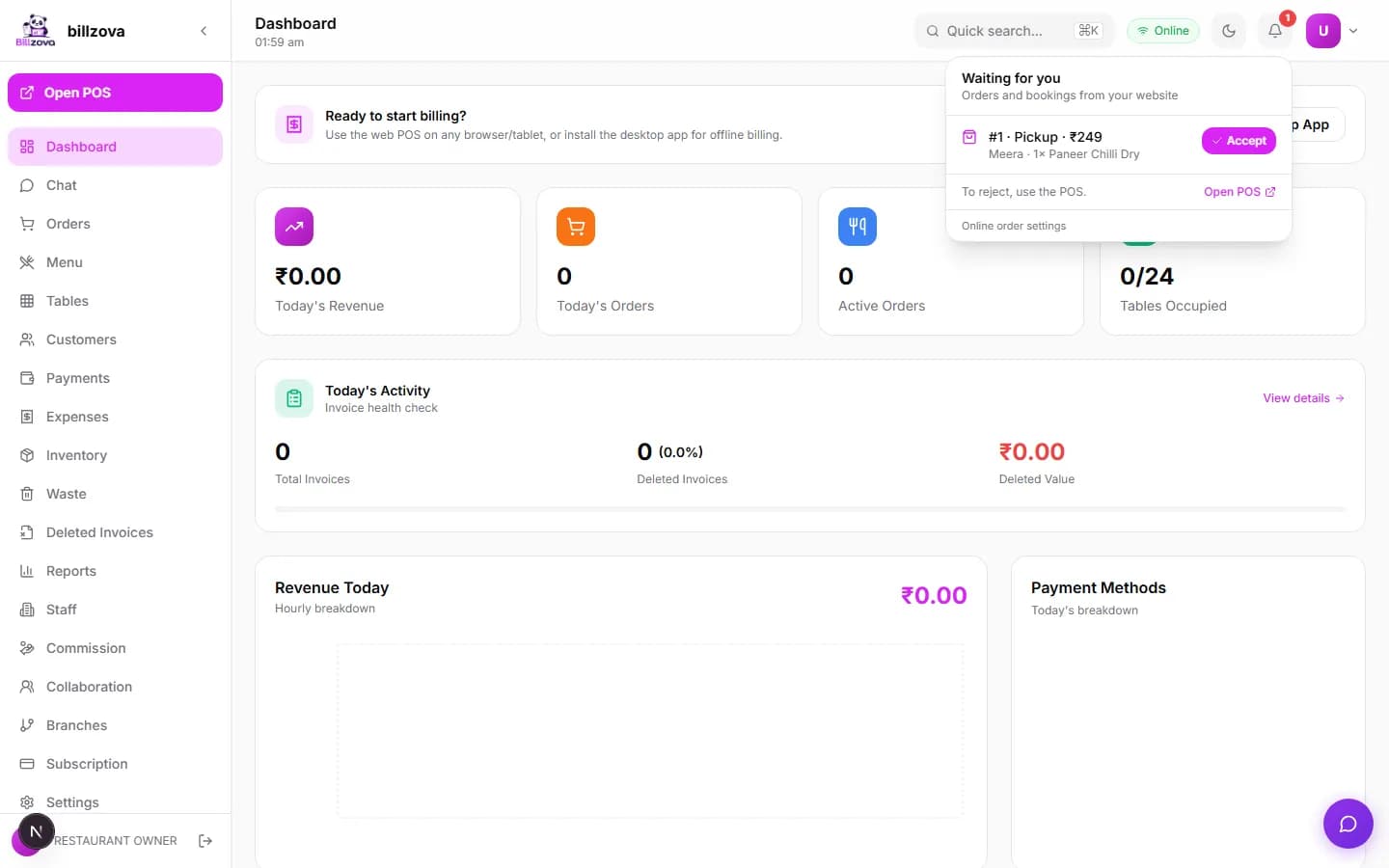This screenshot has width=1389, height=868.
Task: Click the Staff icon
Action: point(27,610)
